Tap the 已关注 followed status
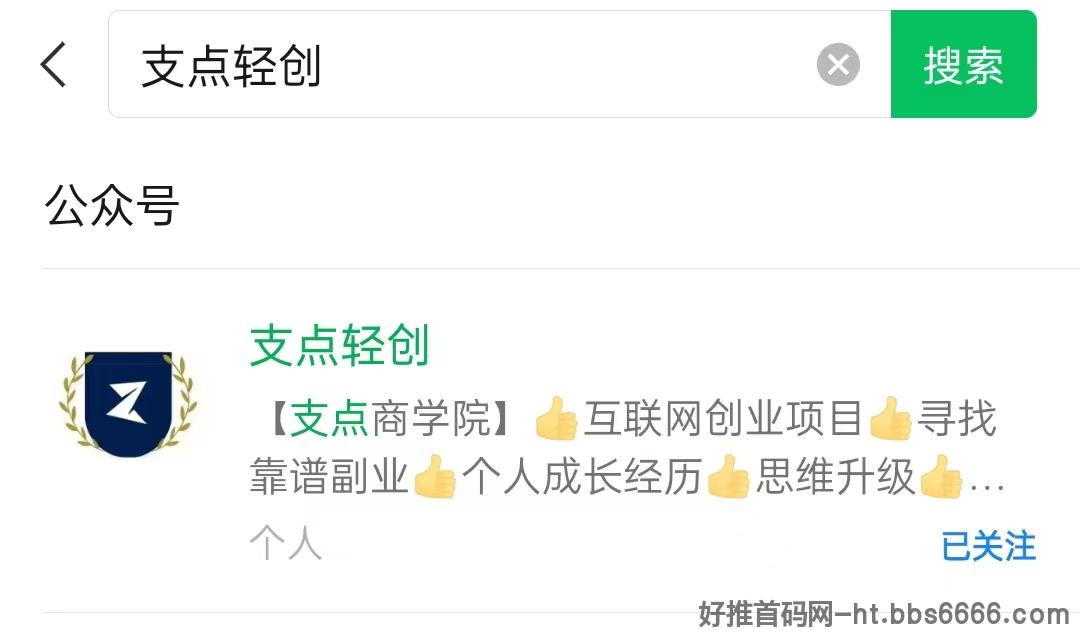This screenshot has height=634, width=1080. 988,546
